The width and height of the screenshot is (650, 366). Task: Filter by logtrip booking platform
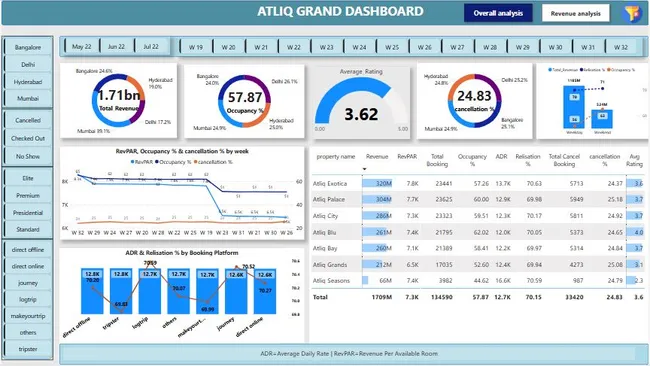28,299
